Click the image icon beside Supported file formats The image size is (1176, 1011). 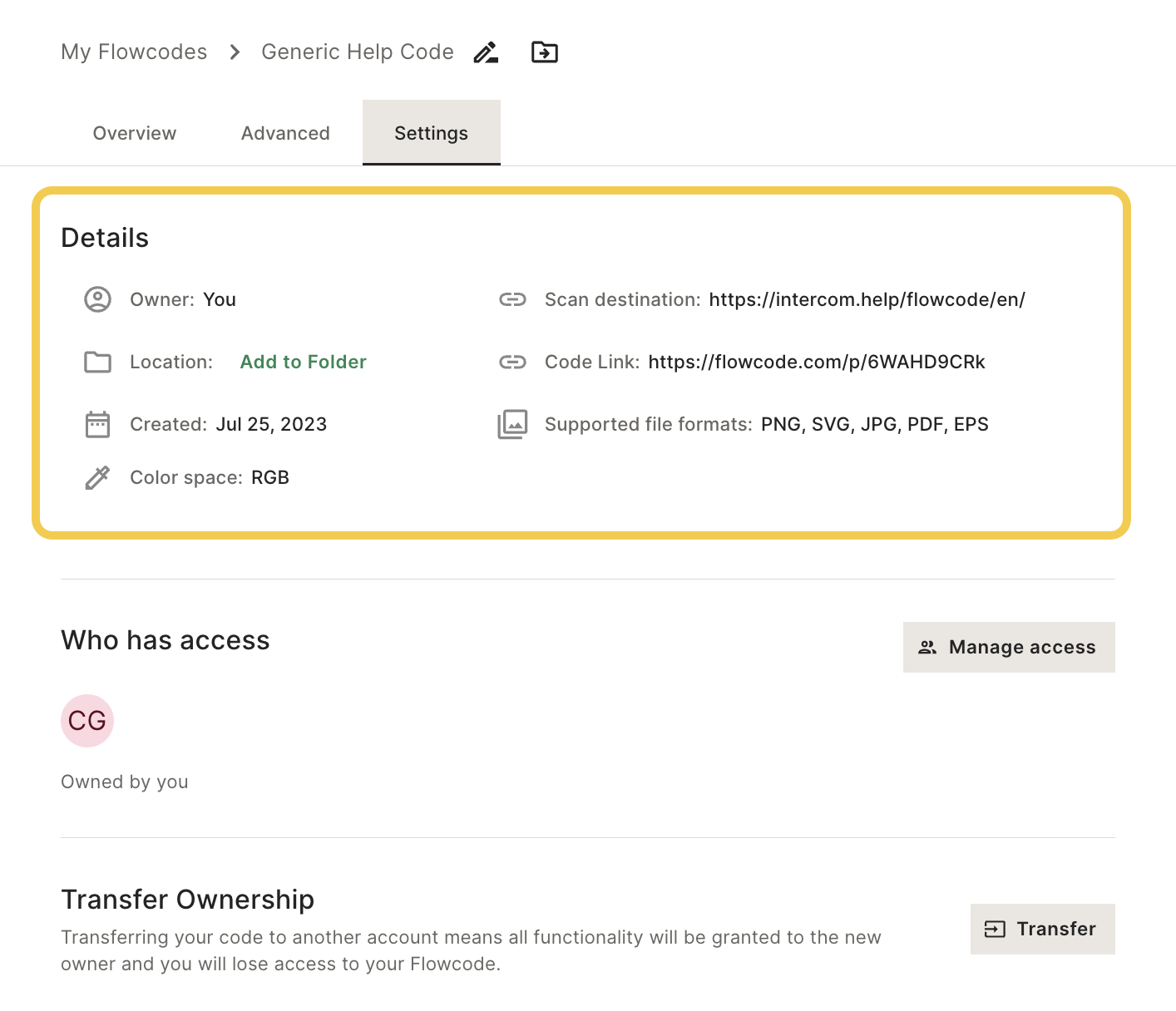click(x=512, y=424)
